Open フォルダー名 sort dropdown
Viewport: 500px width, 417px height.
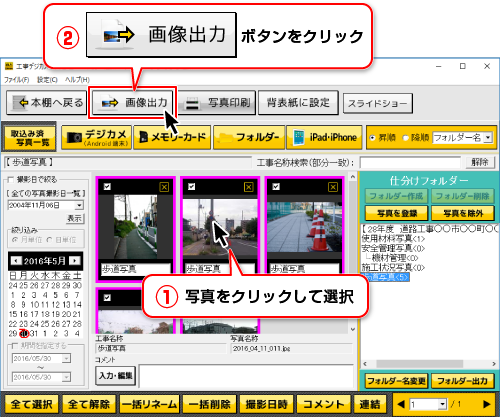(x=488, y=138)
